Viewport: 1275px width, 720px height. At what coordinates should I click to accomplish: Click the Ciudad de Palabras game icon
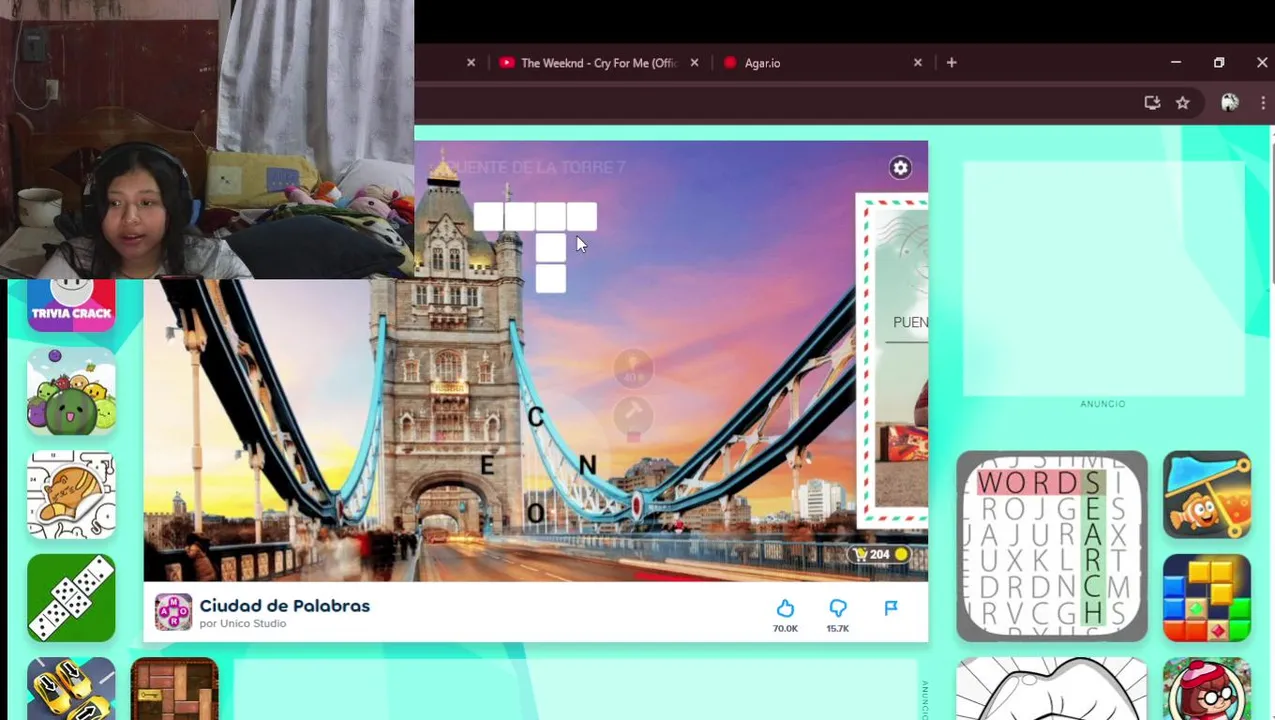click(x=173, y=612)
